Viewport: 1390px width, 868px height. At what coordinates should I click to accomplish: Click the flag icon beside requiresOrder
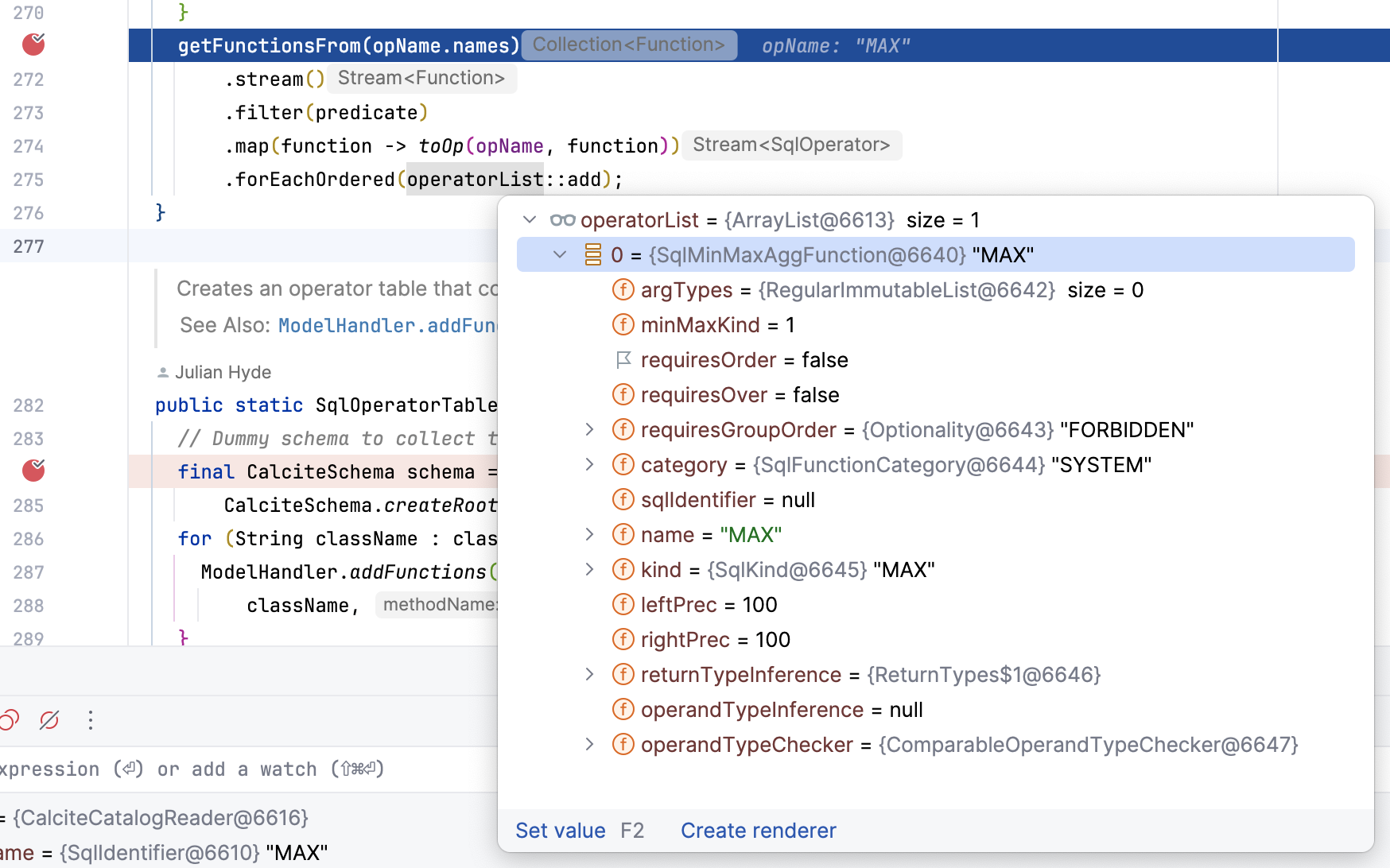pyautogui.click(x=624, y=359)
